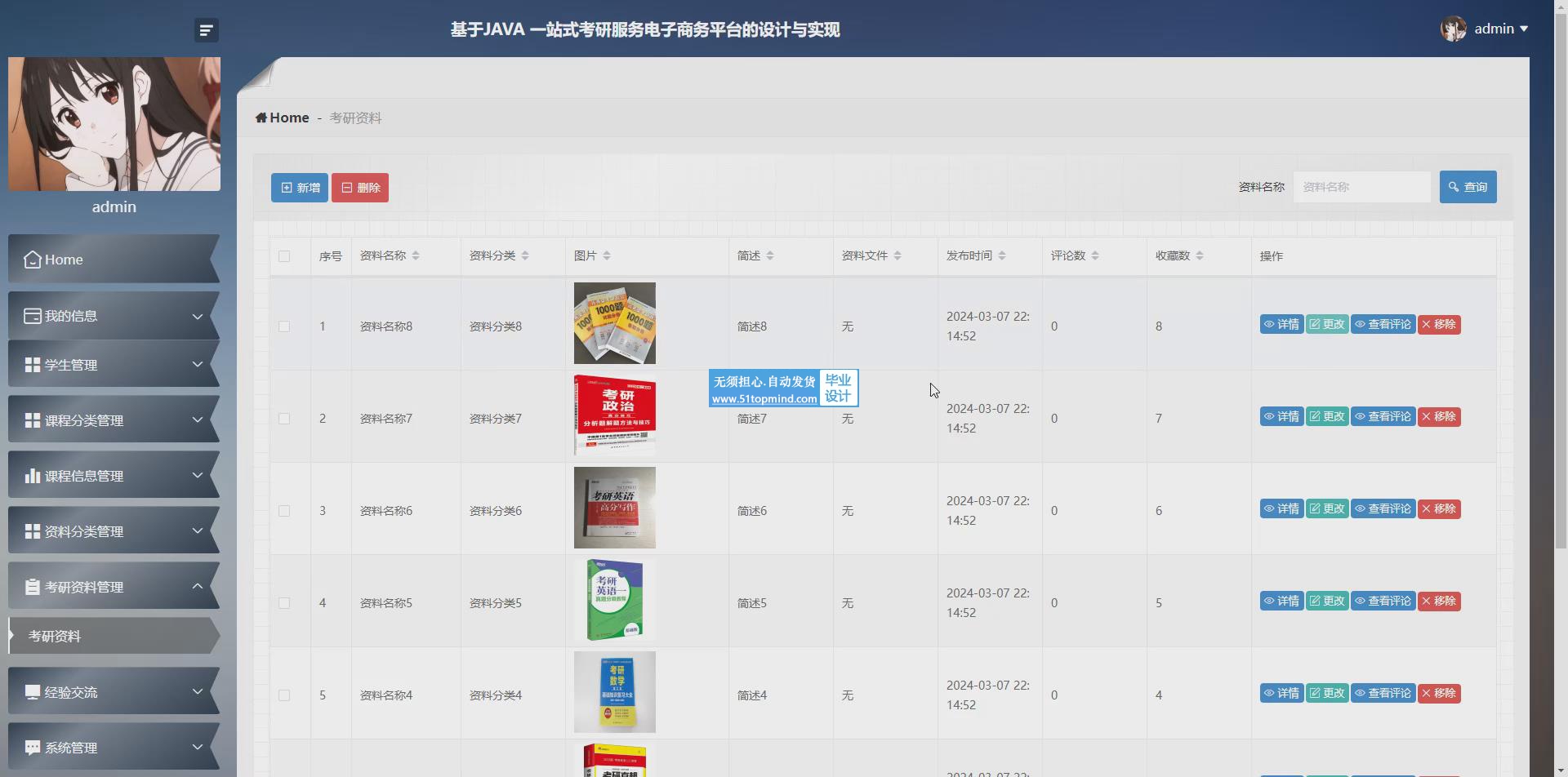Select 考研资料 submenu item
The width and height of the screenshot is (1568, 777).
pyautogui.click(x=114, y=636)
